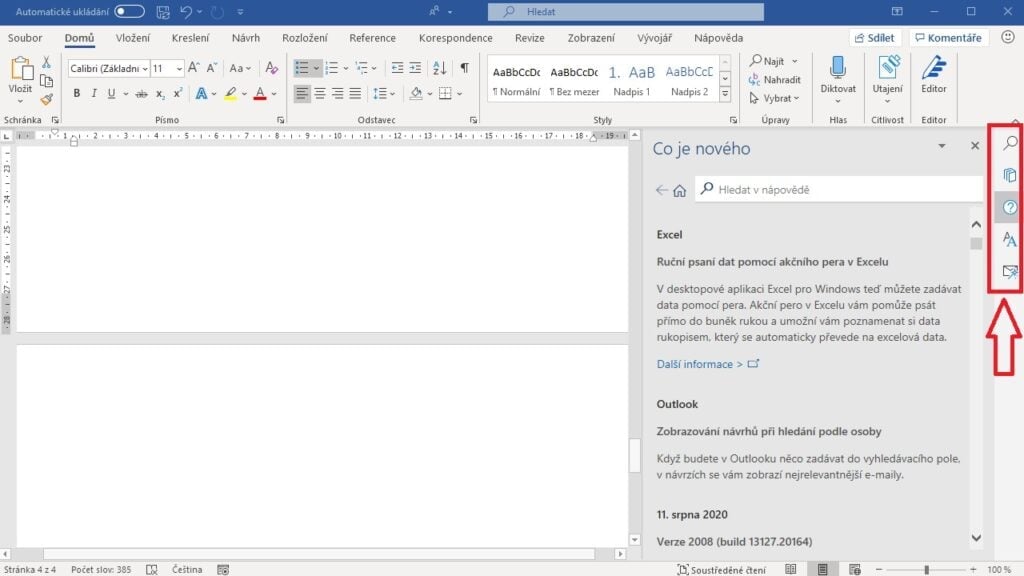This screenshot has height=576, width=1024.
Task: Open the Calibri font name dropdown
Action: (x=144, y=69)
